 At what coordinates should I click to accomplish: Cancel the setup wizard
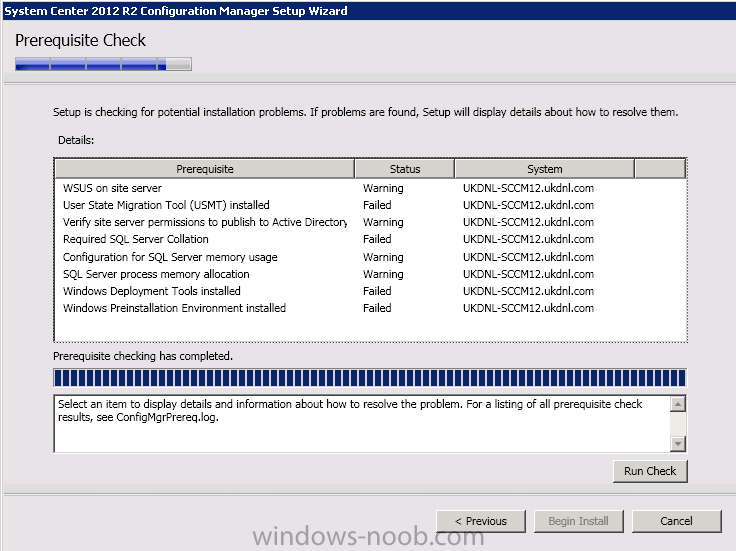676,521
